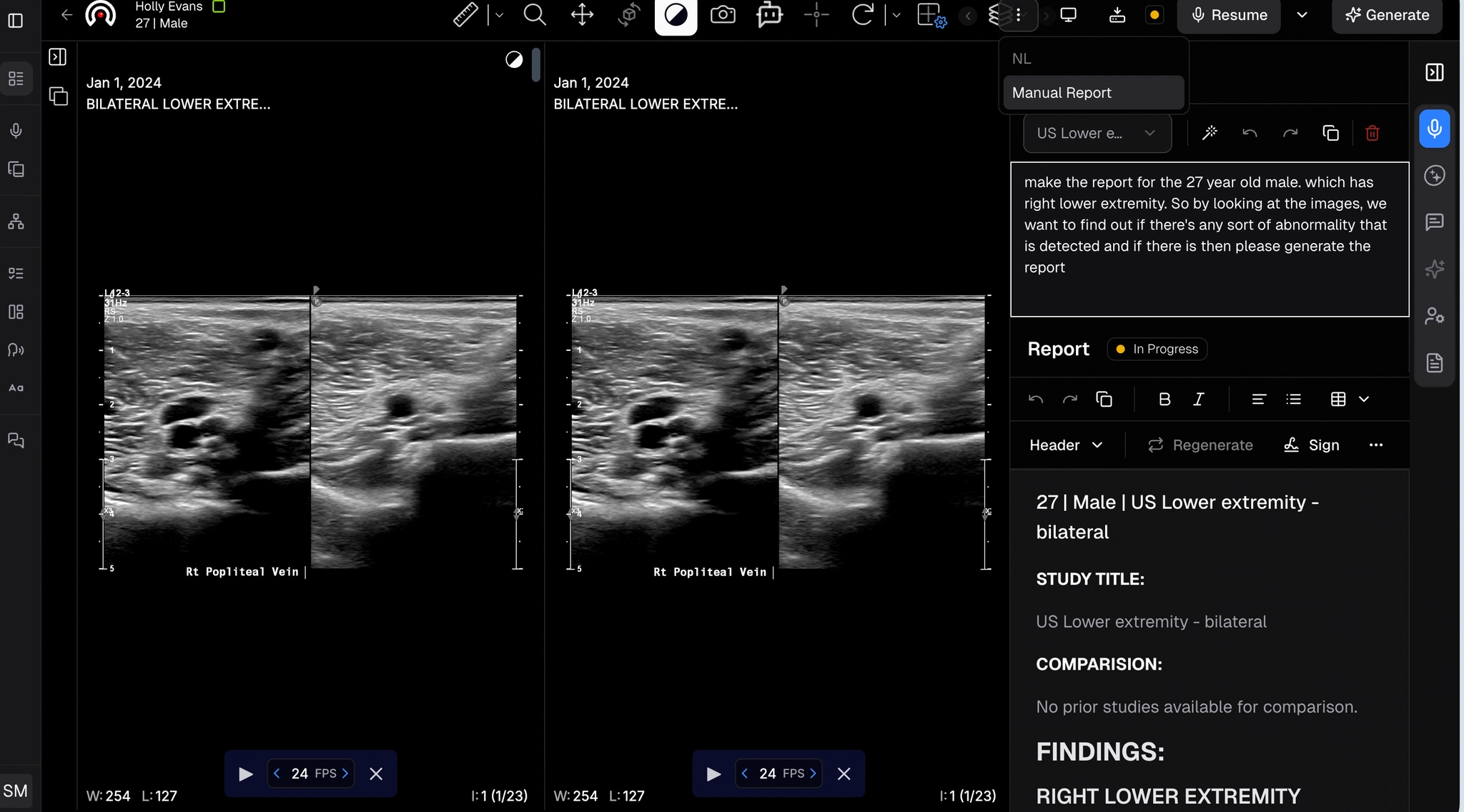Open the sparkle AI icon in right rail
The width and height of the screenshot is (1464, 812).
[x=1434, y=269]
